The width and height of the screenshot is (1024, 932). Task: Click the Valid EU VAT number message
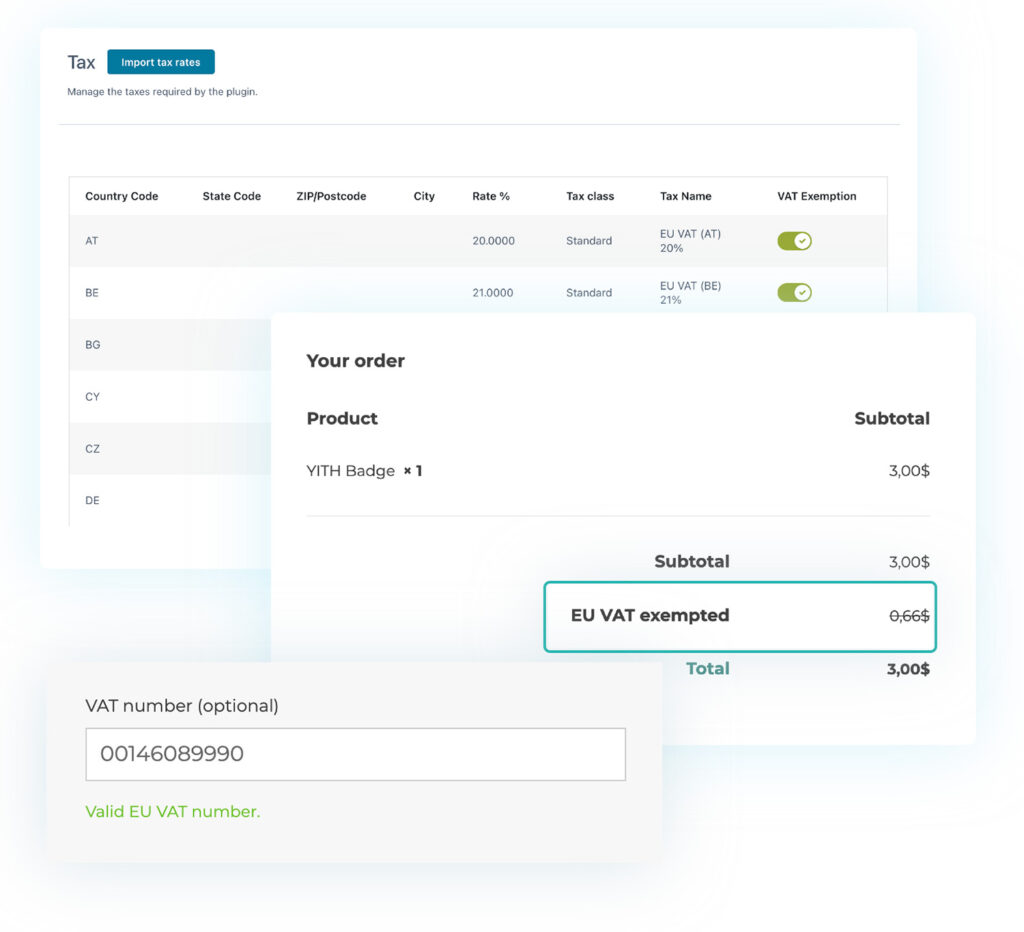pyautogui.click(x=171, y=811)
